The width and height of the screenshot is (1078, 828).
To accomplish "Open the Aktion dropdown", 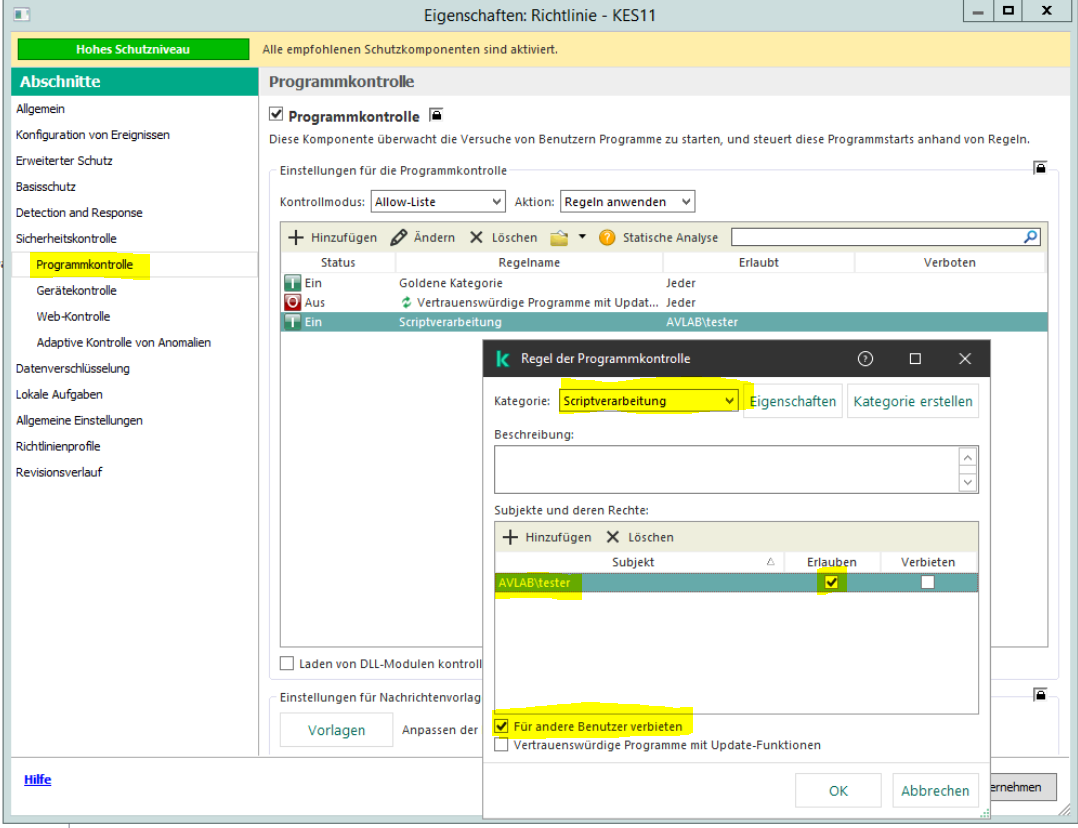I will tap(627, 201).
